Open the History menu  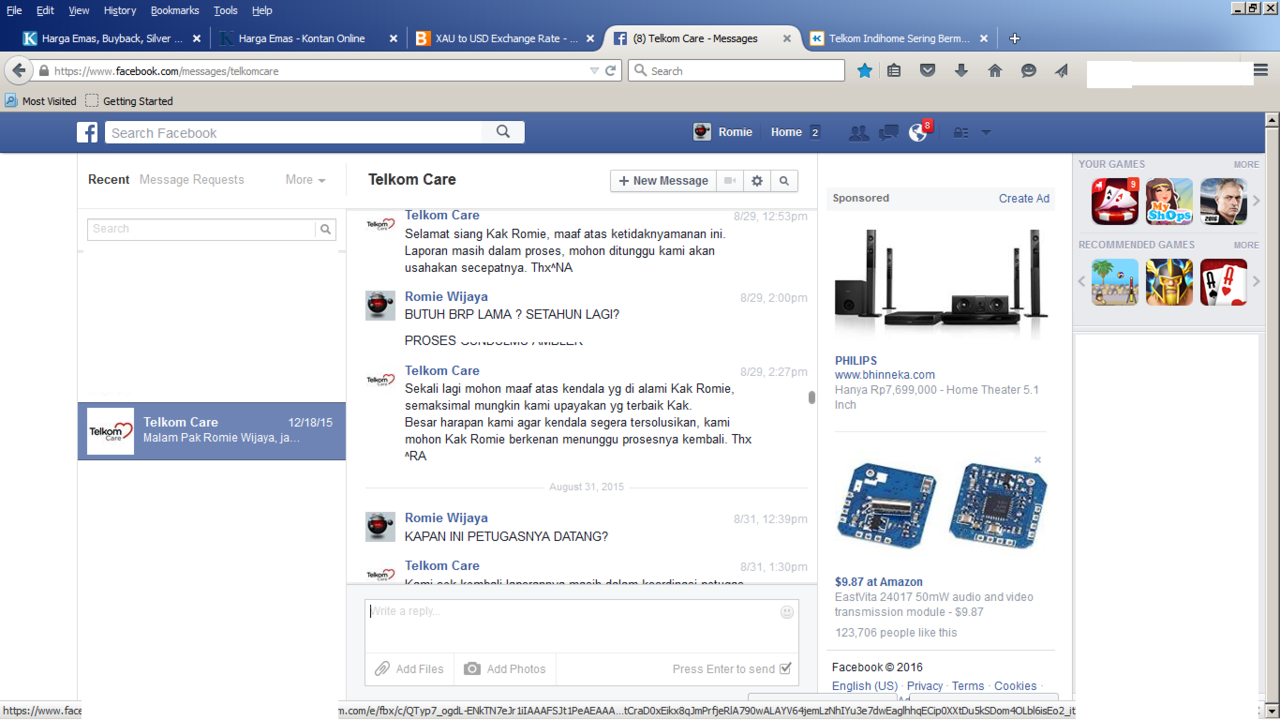point(119,10)
